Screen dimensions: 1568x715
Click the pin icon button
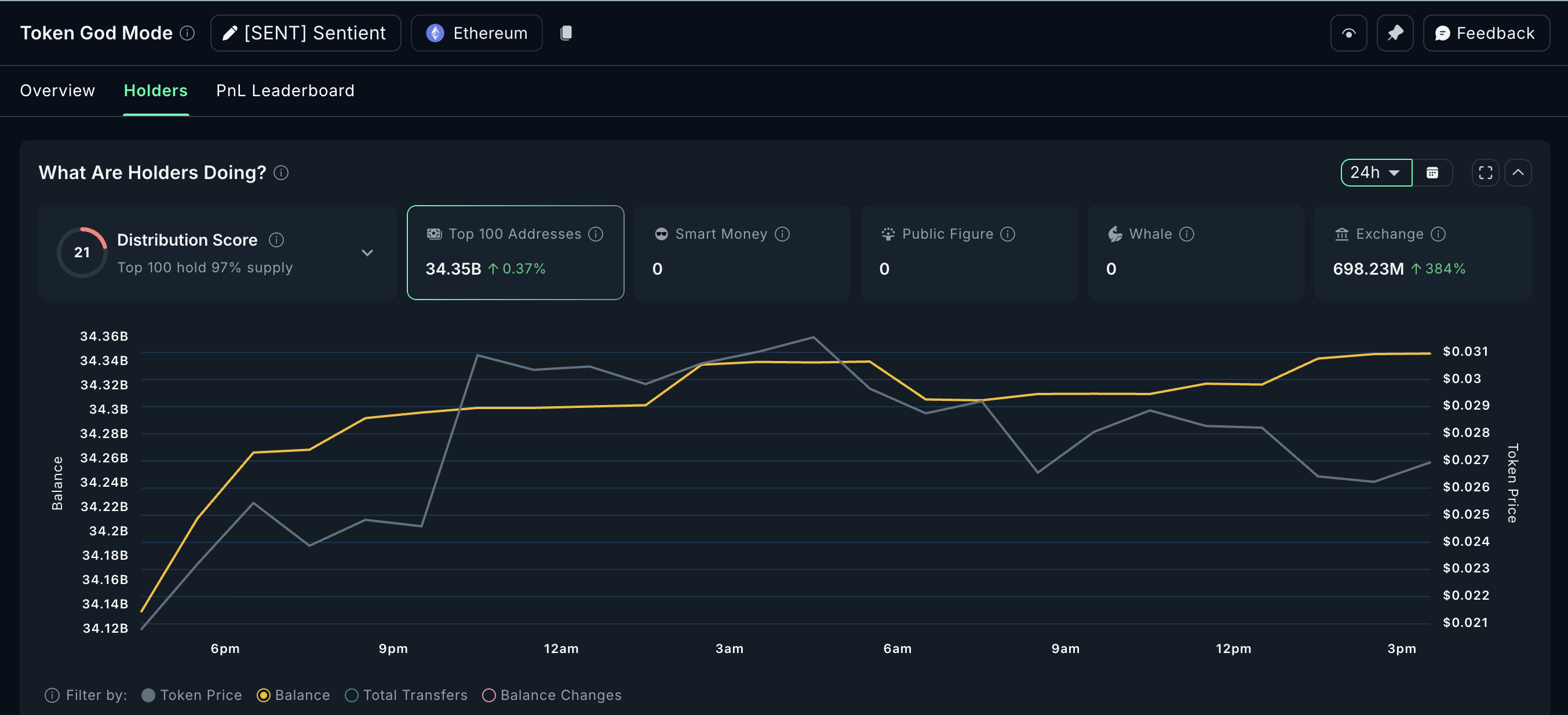[x=1395, y=34]
